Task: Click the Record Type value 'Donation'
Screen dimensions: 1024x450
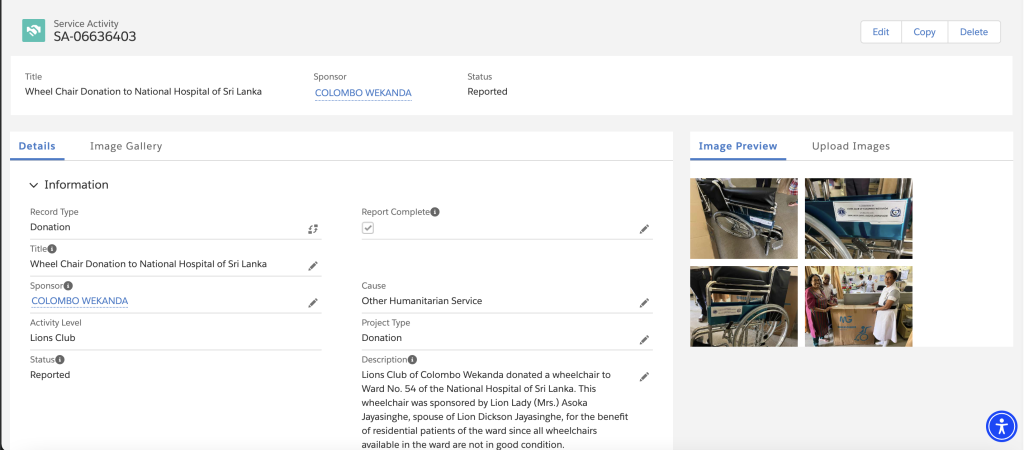Action: [50, 227]
